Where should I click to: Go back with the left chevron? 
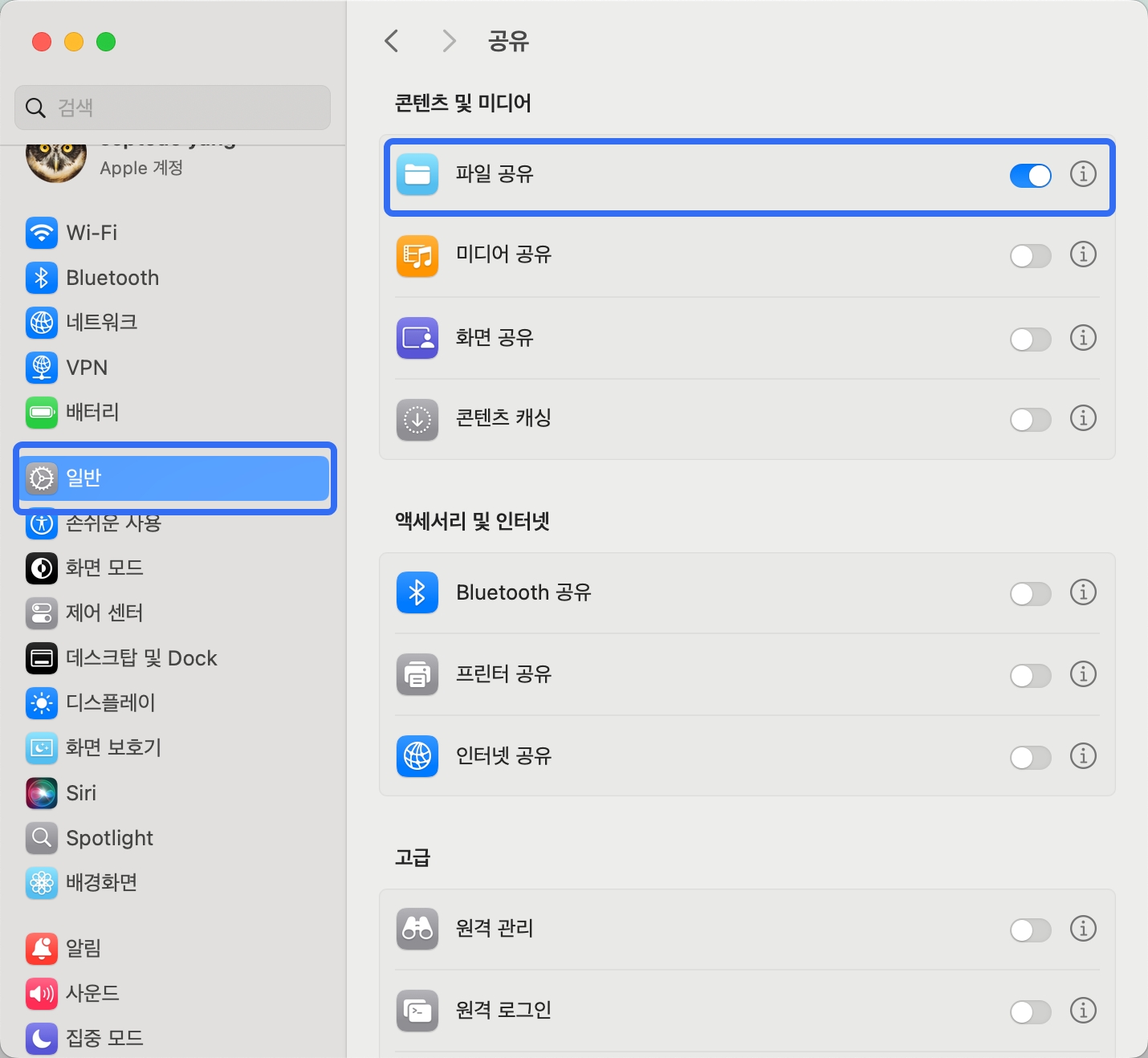point(392,41)
